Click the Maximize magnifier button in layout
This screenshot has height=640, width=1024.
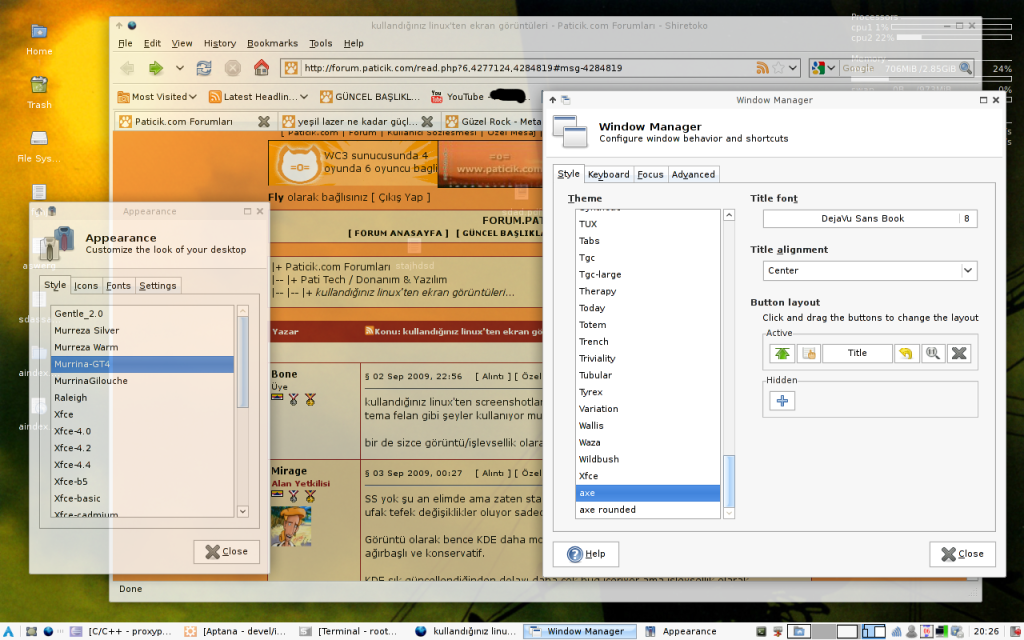click(x=932, y=353)
